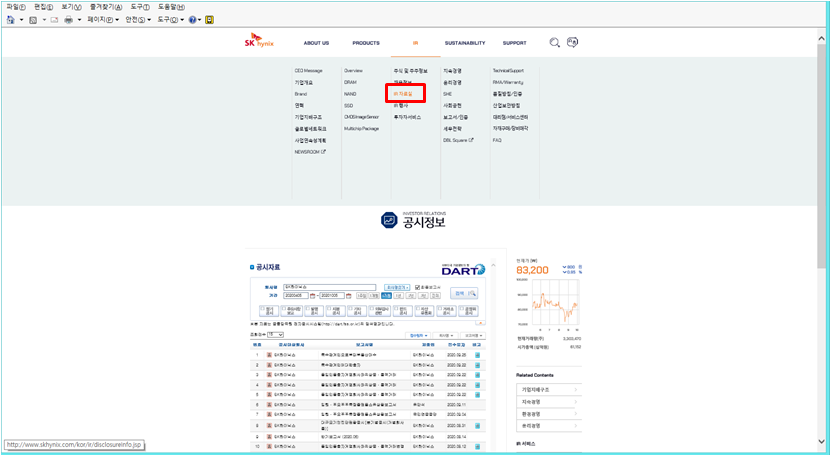Click the search magnifier icon in site header
Image resolution: width=831 pixels, height=456 pixels.
coord(554,43)
